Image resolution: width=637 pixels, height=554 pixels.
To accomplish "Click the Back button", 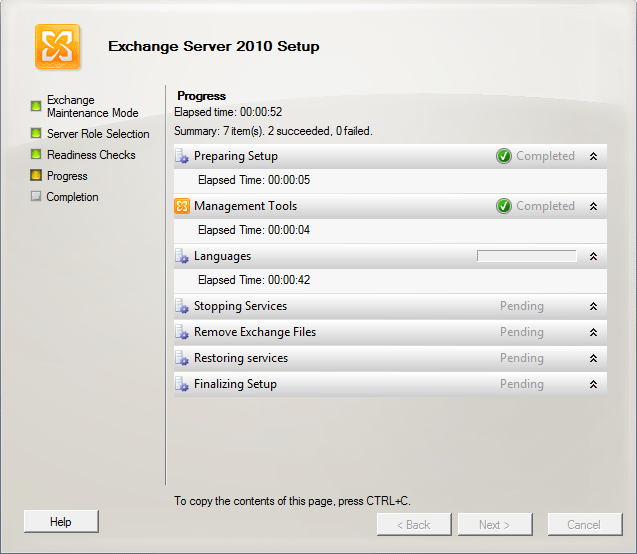I will (x=414, y=525).
